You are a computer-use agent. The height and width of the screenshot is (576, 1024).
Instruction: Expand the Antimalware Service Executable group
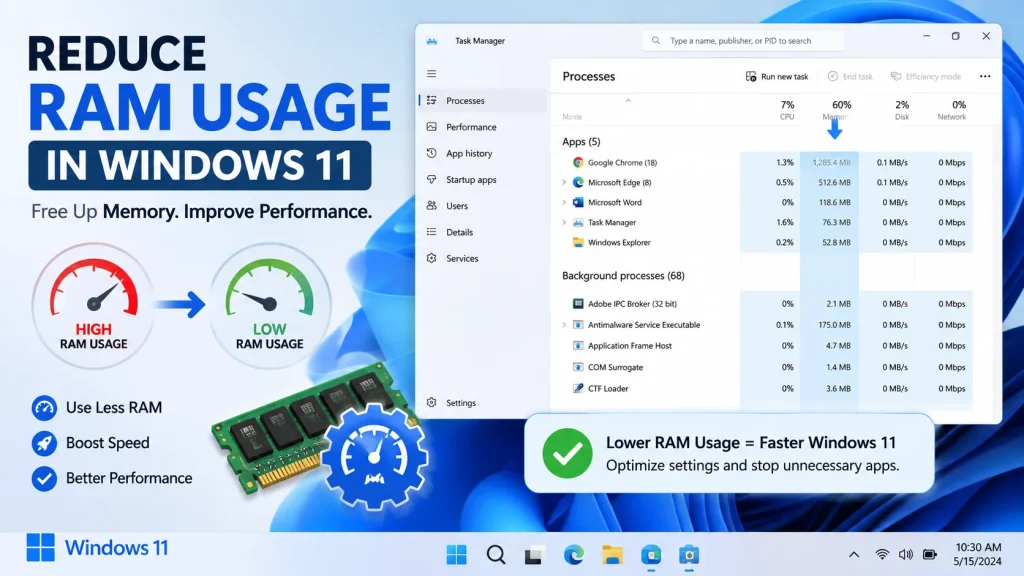point(564,325)
